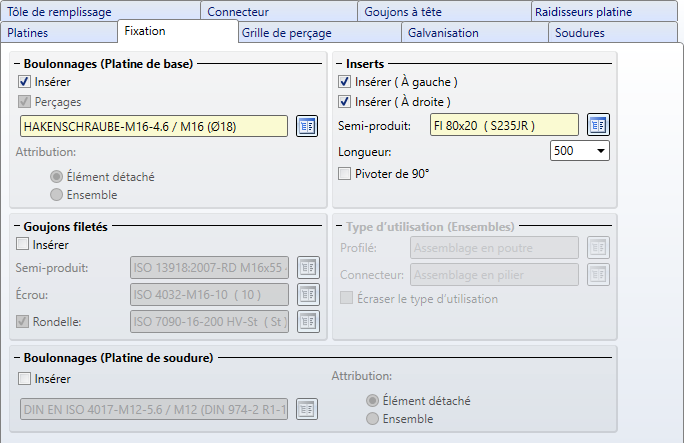Viewport: 684px width, 443px height.
Task: Click catalogue icon beside Profilé usage field
Action: click(x=597, y=248)
